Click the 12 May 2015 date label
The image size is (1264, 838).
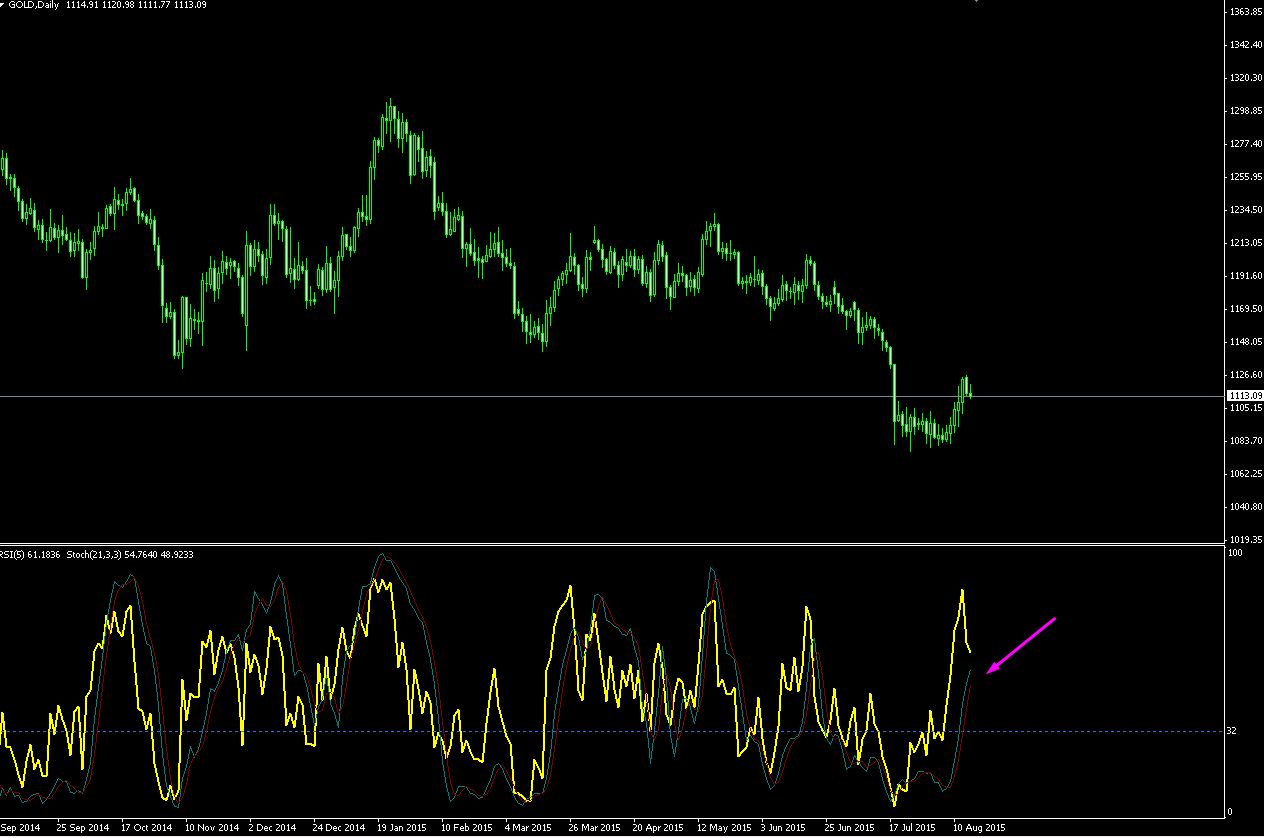pos(723,828)
